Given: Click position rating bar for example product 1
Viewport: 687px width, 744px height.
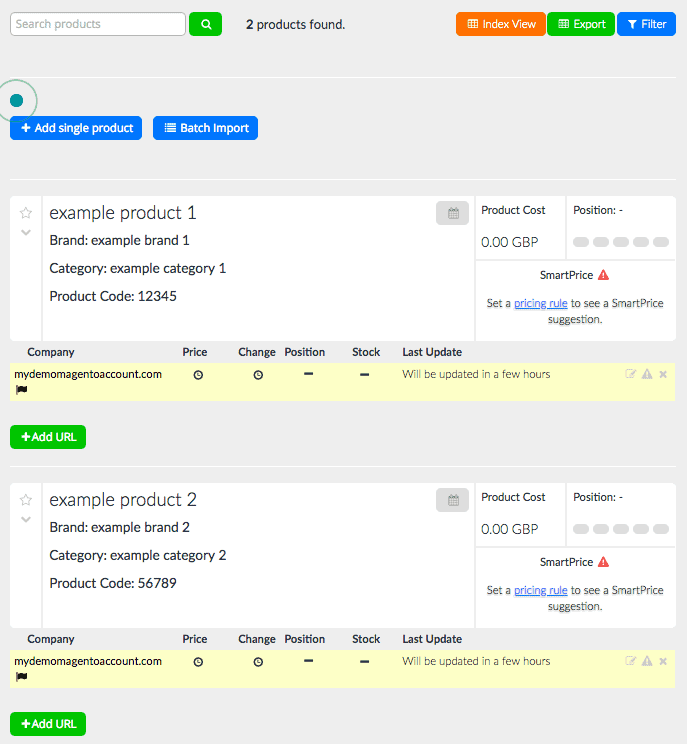Looking at the screenshot, I should tap(619, 242).
